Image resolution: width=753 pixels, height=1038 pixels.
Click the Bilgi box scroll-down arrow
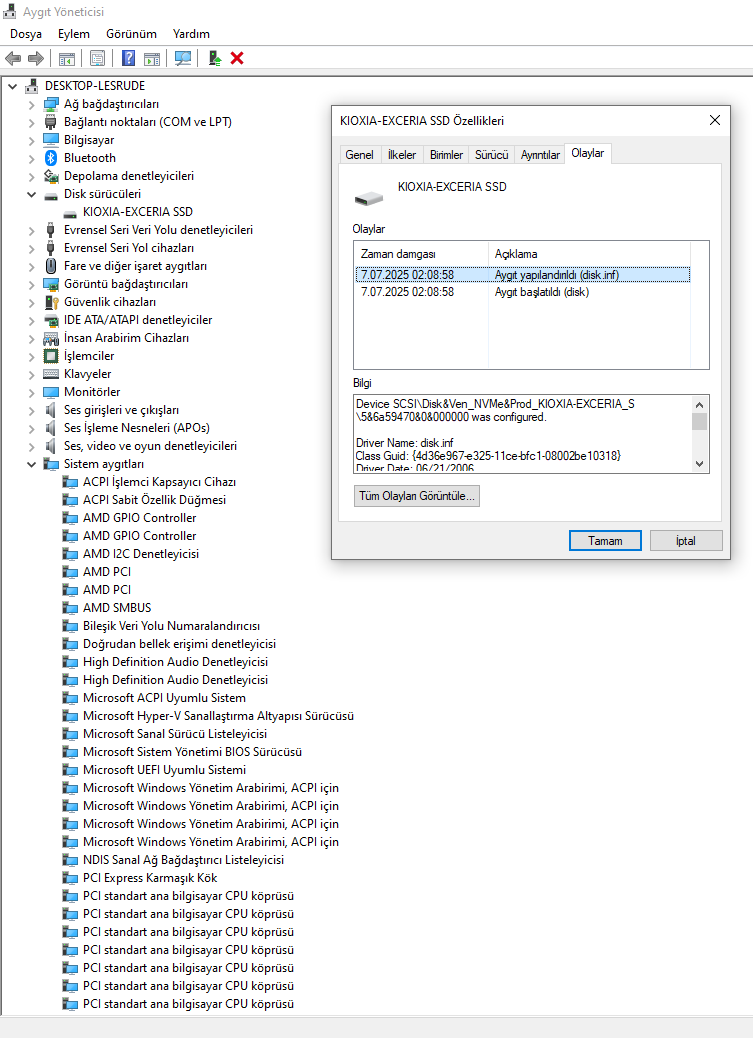click(x=699, y=464)
